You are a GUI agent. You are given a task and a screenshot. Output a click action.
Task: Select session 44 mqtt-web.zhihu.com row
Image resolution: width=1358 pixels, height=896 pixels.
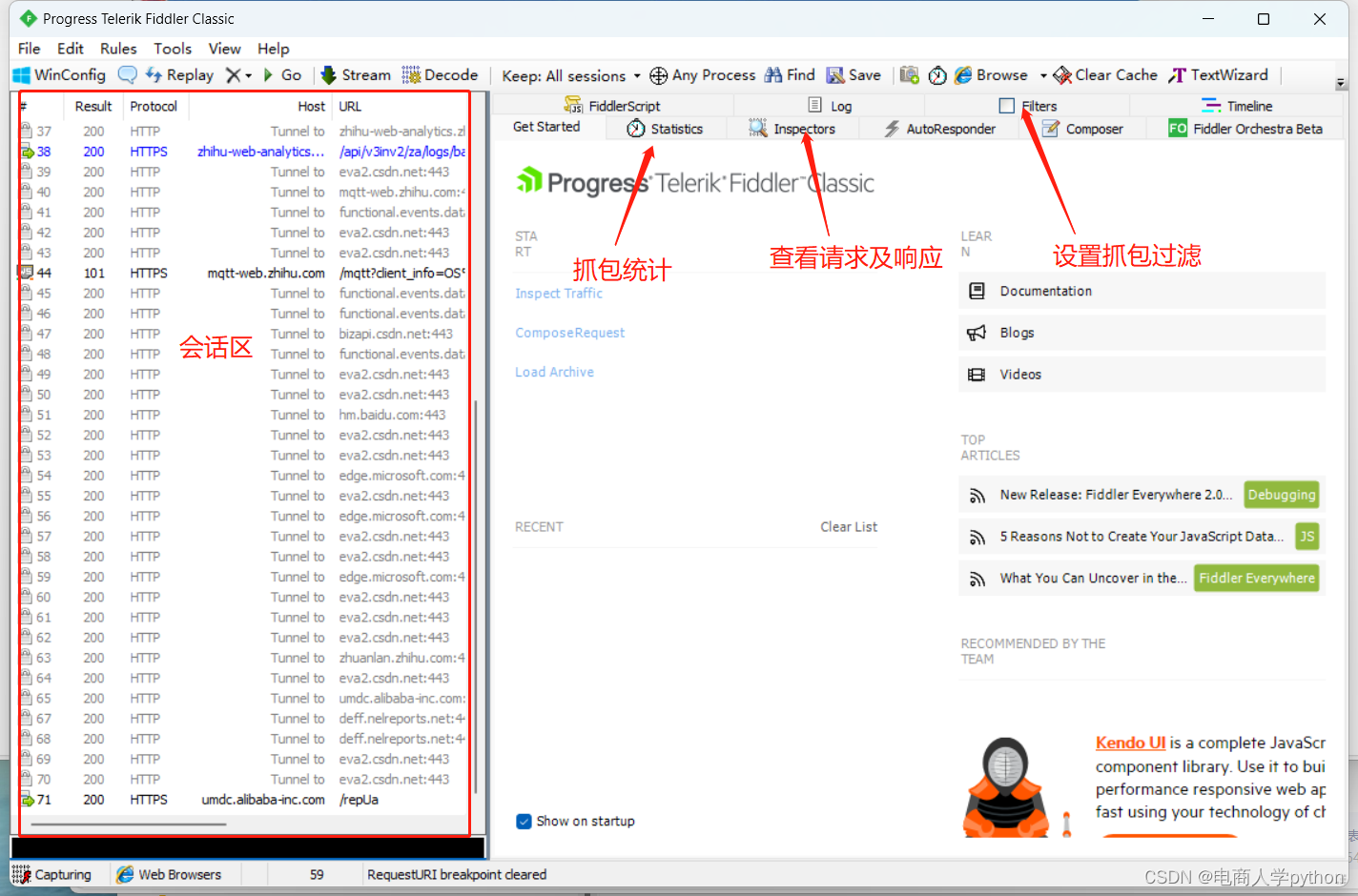coord(243,273)
